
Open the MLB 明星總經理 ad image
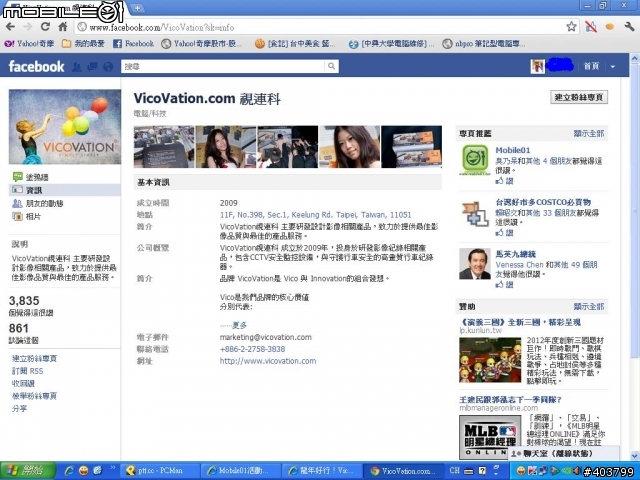[x=490, y=436]
